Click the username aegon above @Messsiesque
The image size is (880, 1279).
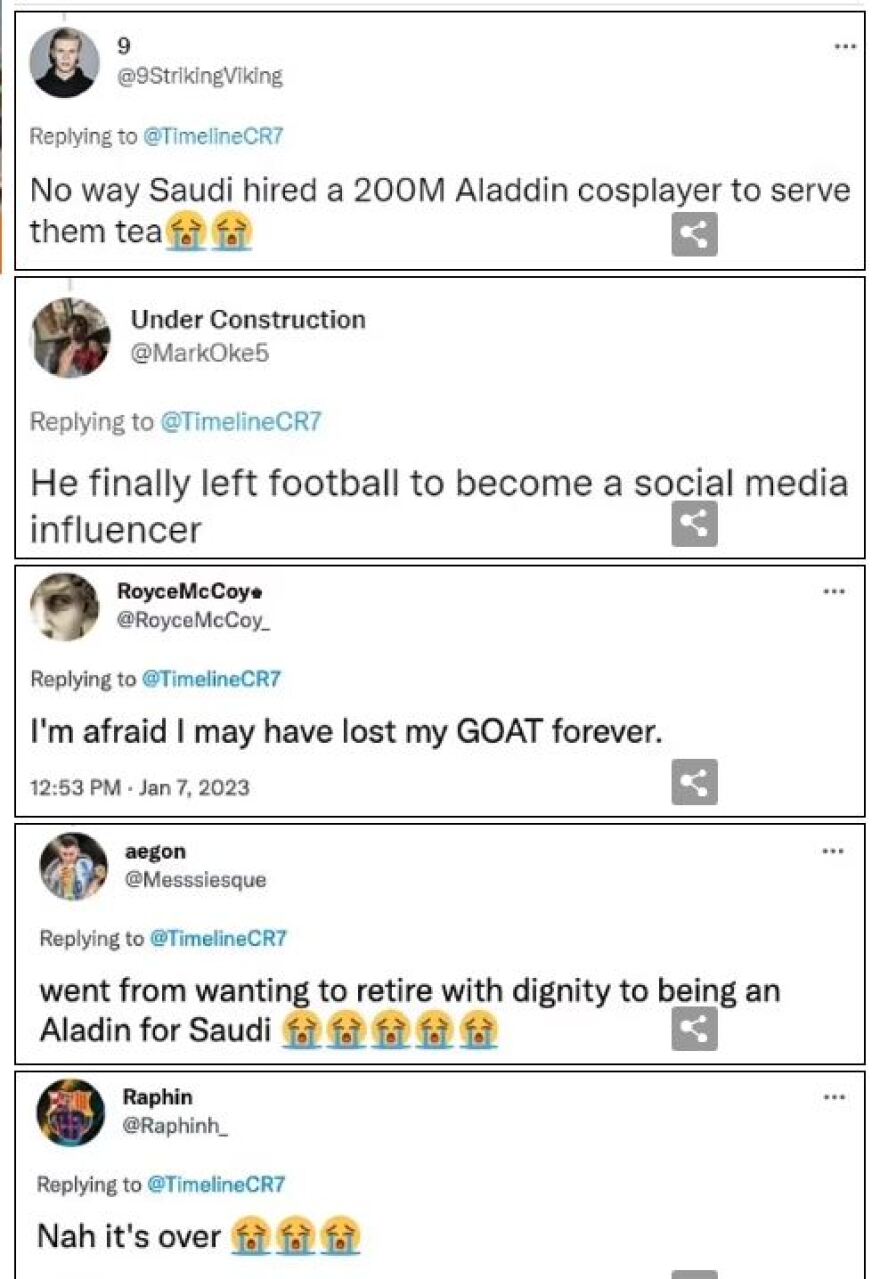(x=157, y=851)
